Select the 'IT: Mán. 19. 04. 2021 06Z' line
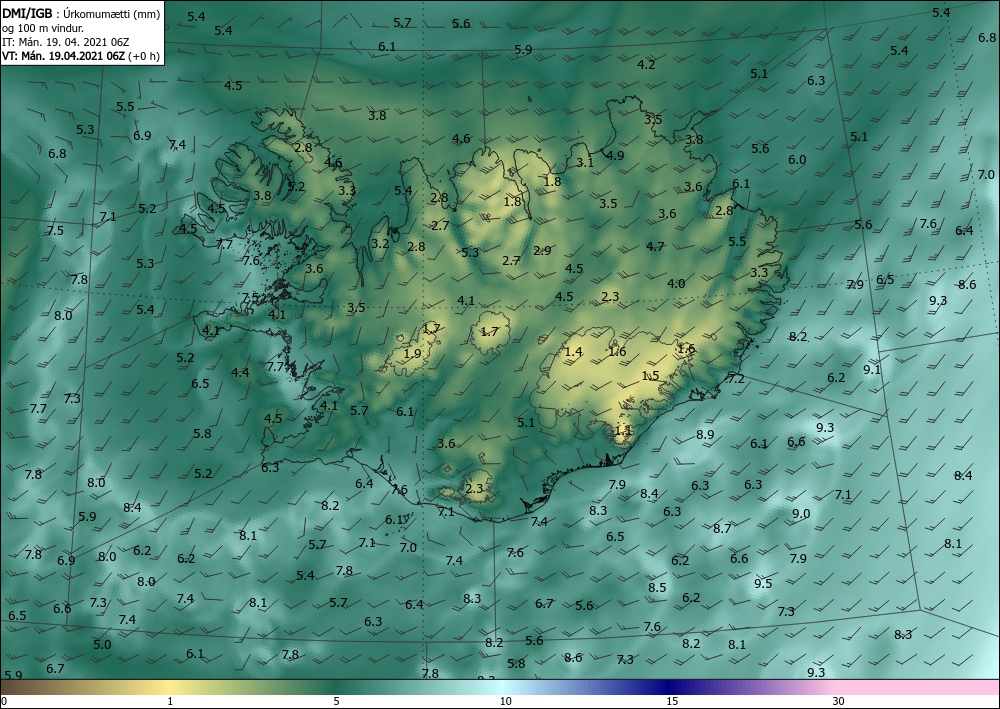 [x=66, y=42]
